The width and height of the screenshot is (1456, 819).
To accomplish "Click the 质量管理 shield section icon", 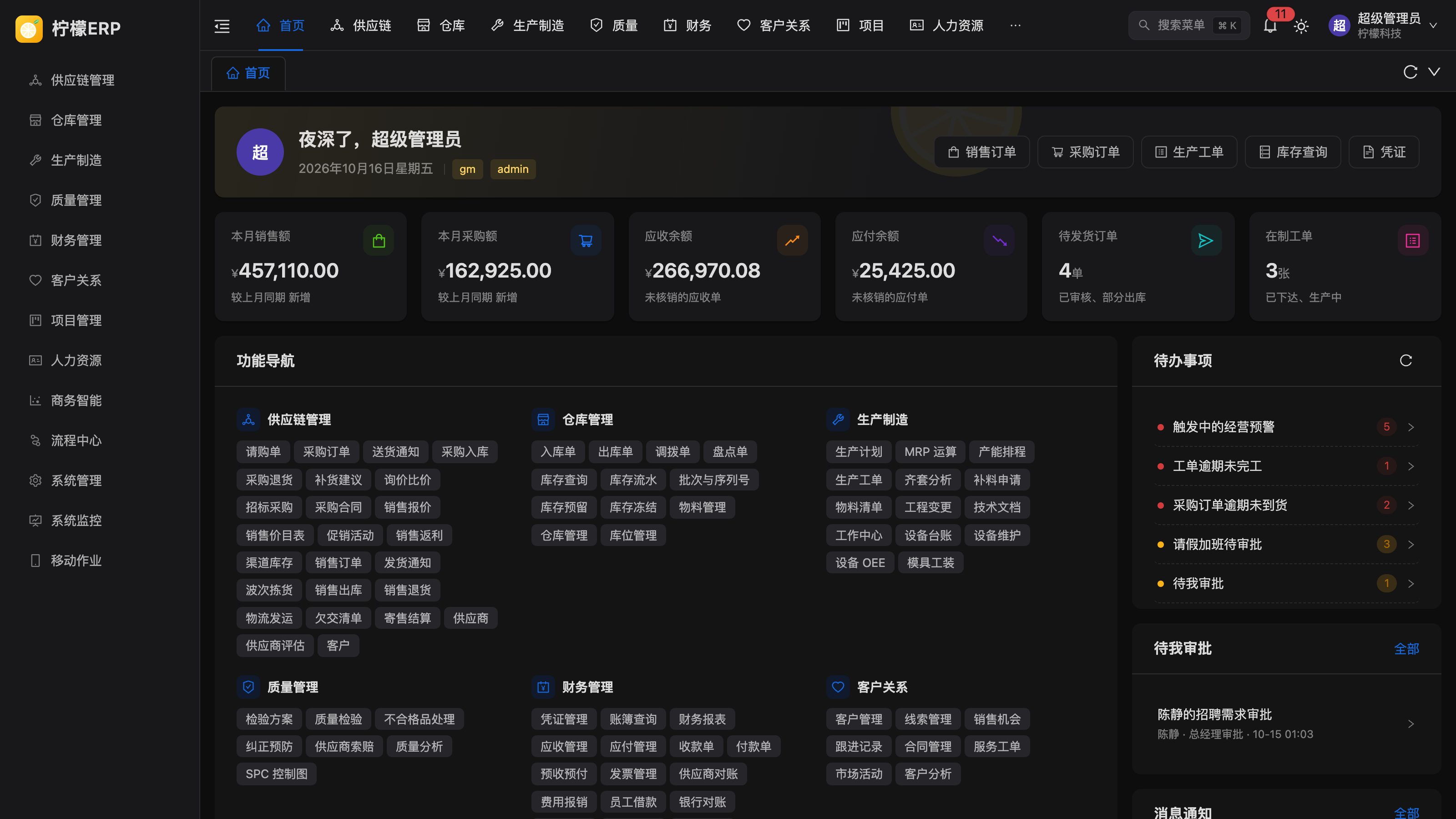I will click(248, 687).
